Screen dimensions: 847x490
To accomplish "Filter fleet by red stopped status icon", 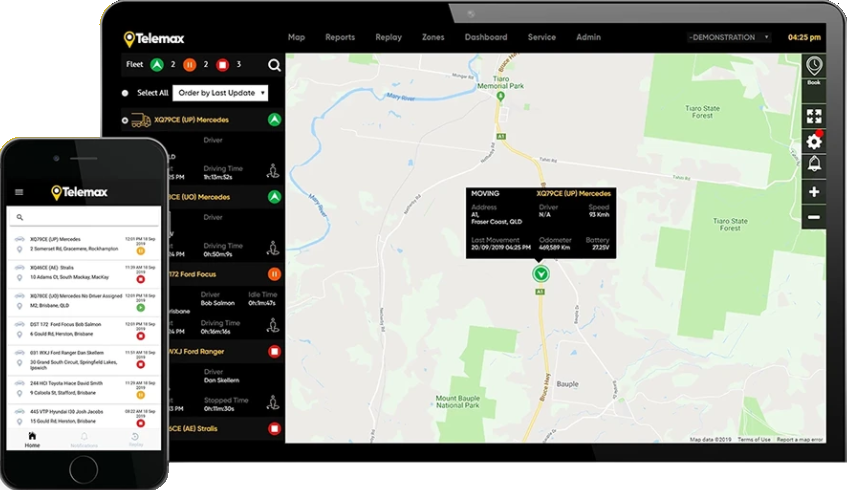I will pos(223,65).
